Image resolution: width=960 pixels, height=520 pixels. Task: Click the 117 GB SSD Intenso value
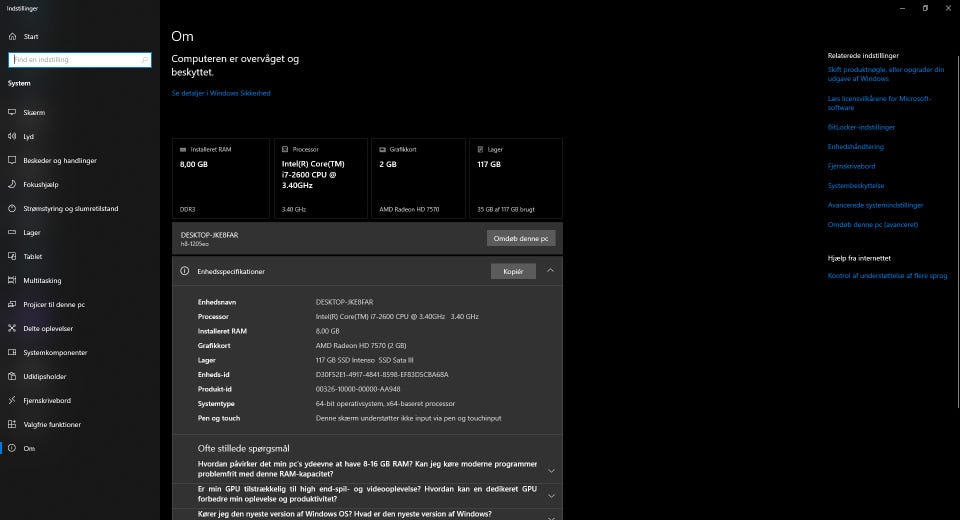pyautogui.click(x=364, y=360)
